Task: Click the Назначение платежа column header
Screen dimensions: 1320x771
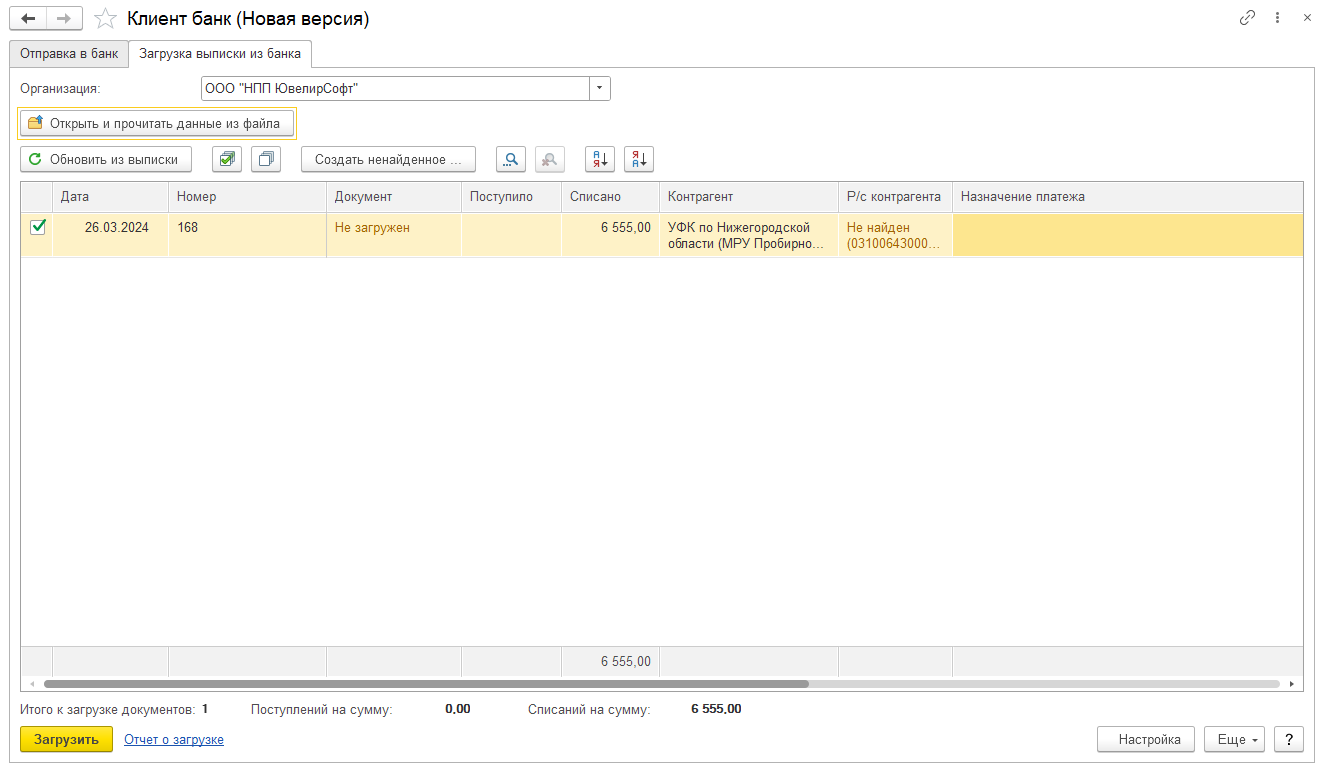Action: point(1127,196)
